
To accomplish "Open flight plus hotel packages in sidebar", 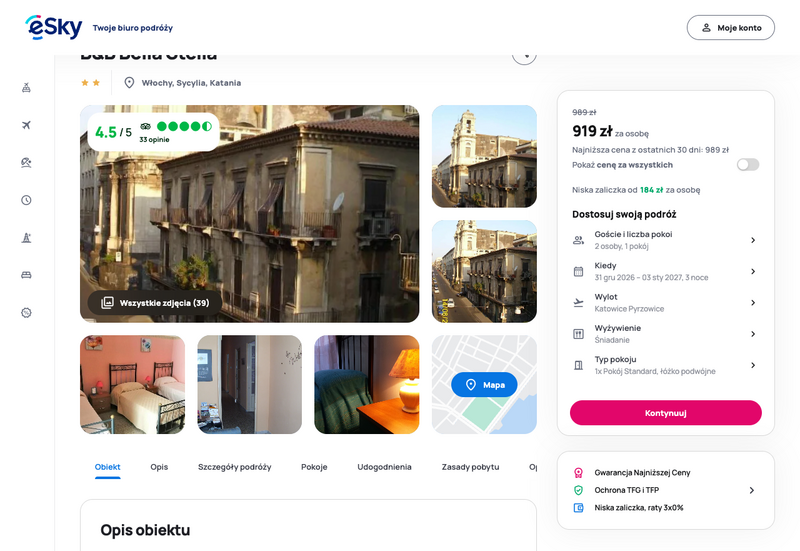I will click(x=27, y=88).
